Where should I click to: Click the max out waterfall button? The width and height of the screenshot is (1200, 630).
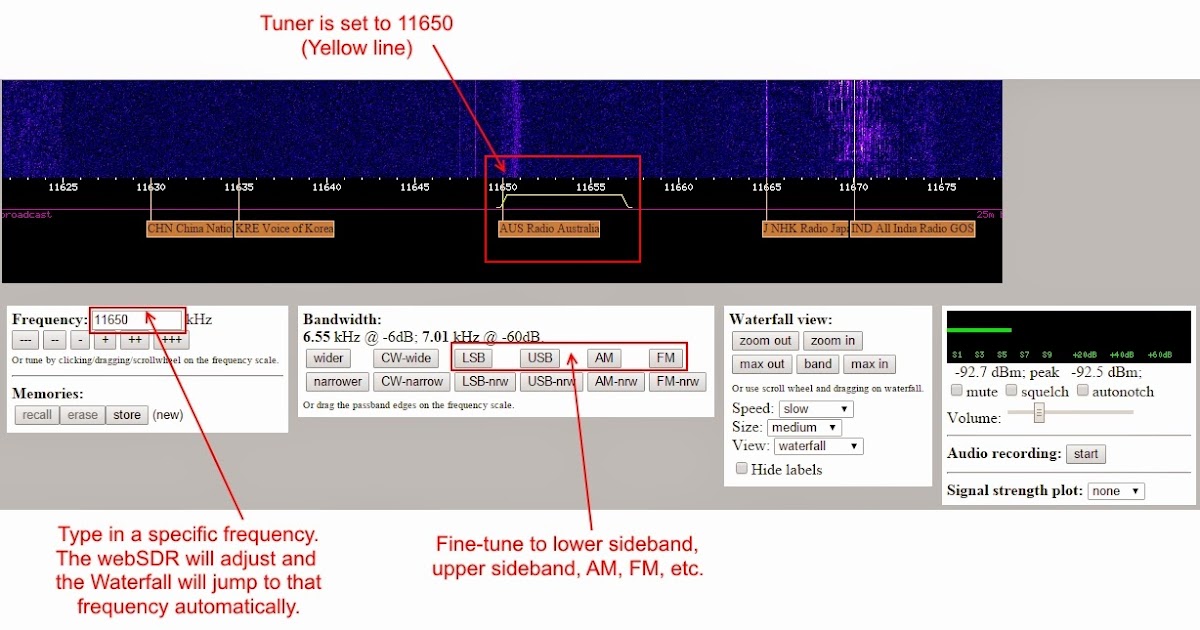tap(762, 363)
